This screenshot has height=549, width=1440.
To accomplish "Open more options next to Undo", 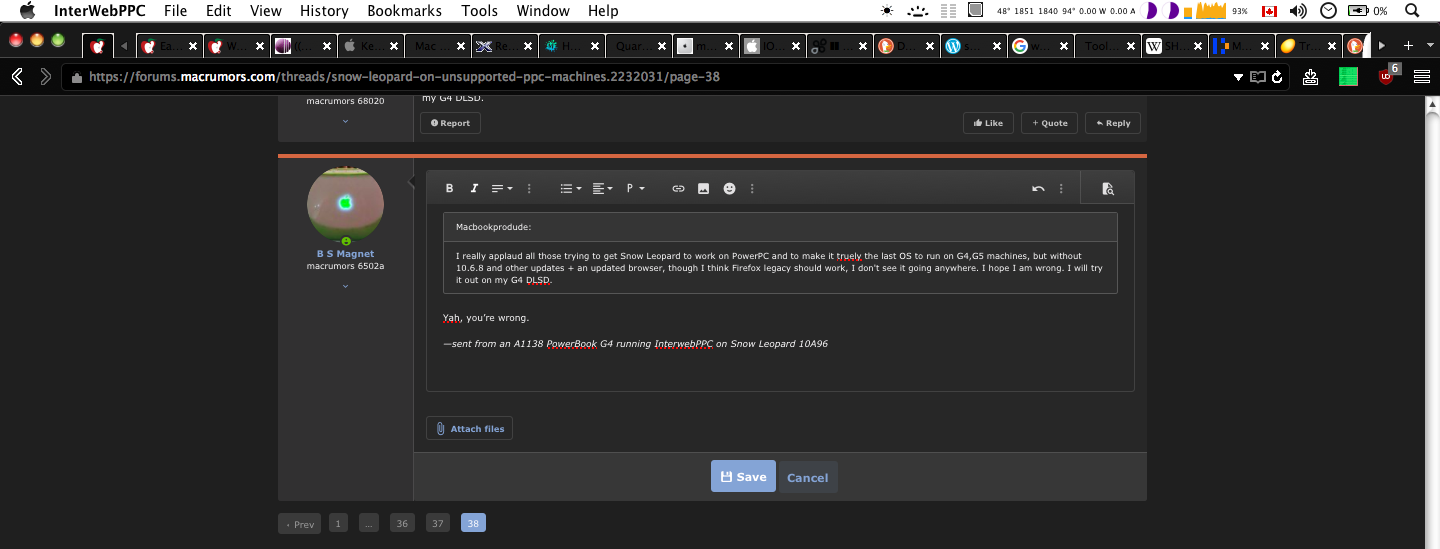I will 1061,188.
